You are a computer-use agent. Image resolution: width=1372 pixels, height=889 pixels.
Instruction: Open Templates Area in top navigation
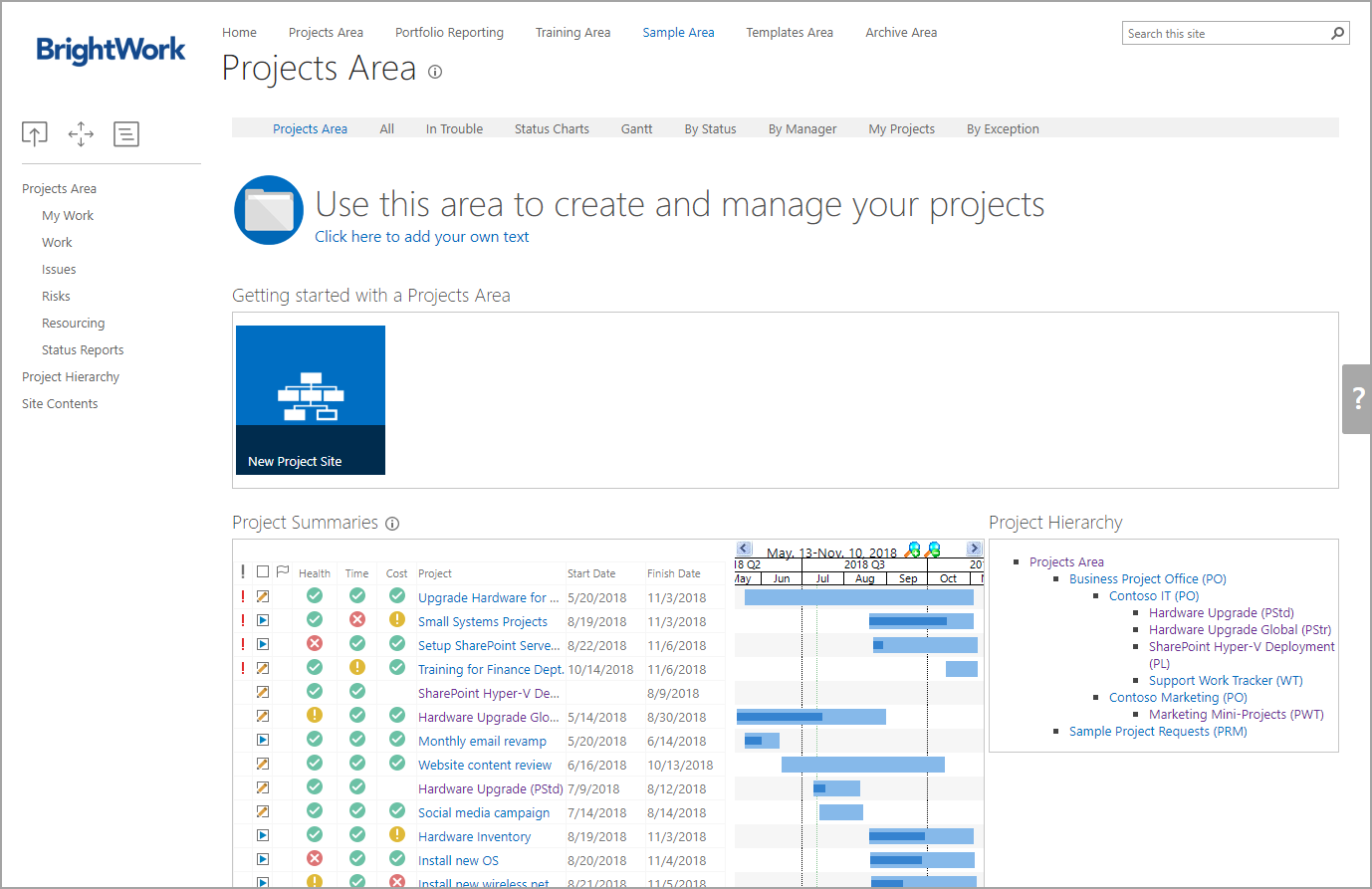(790, 32)
